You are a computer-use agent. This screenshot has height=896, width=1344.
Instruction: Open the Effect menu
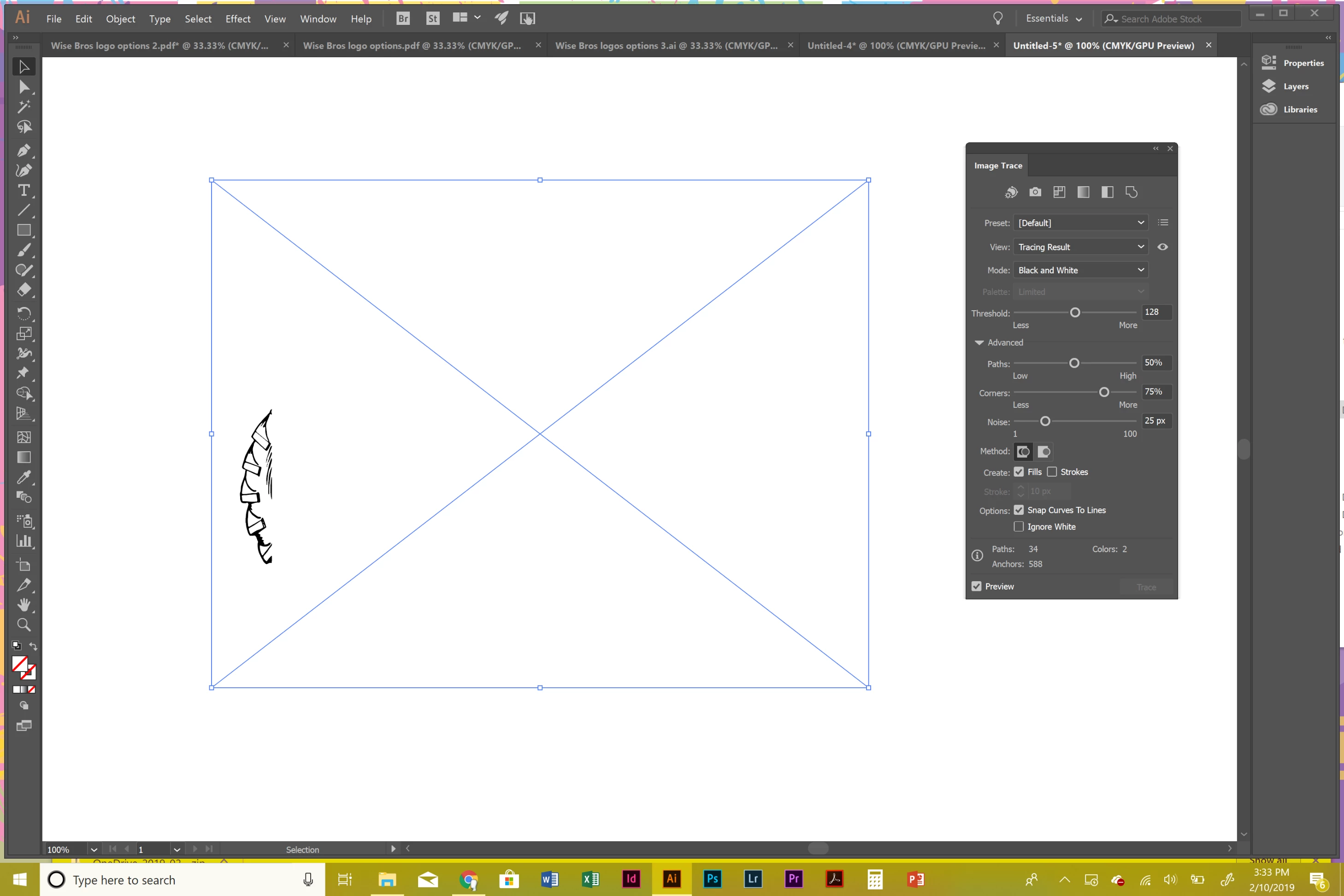click(238, 19)
